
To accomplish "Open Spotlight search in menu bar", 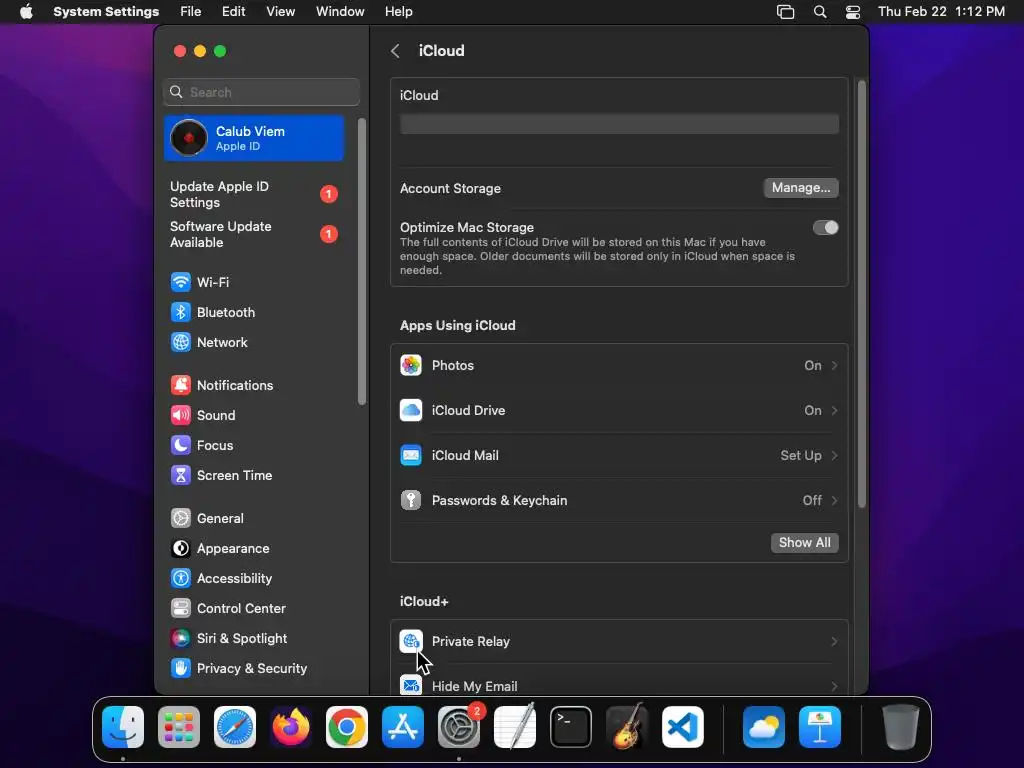I will (x=820, y=12).
